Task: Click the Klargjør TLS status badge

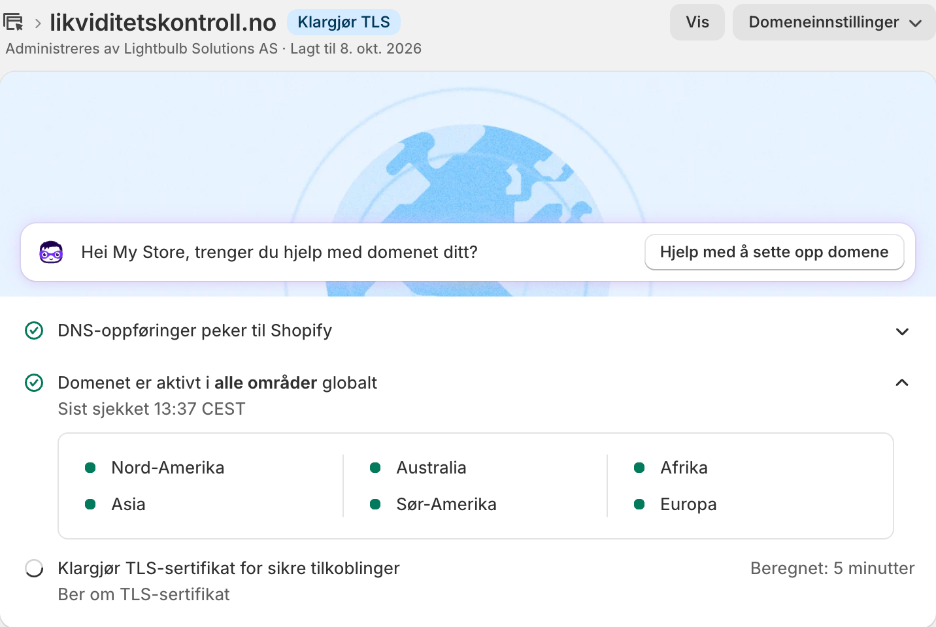Action: click(x=344, y=22)
